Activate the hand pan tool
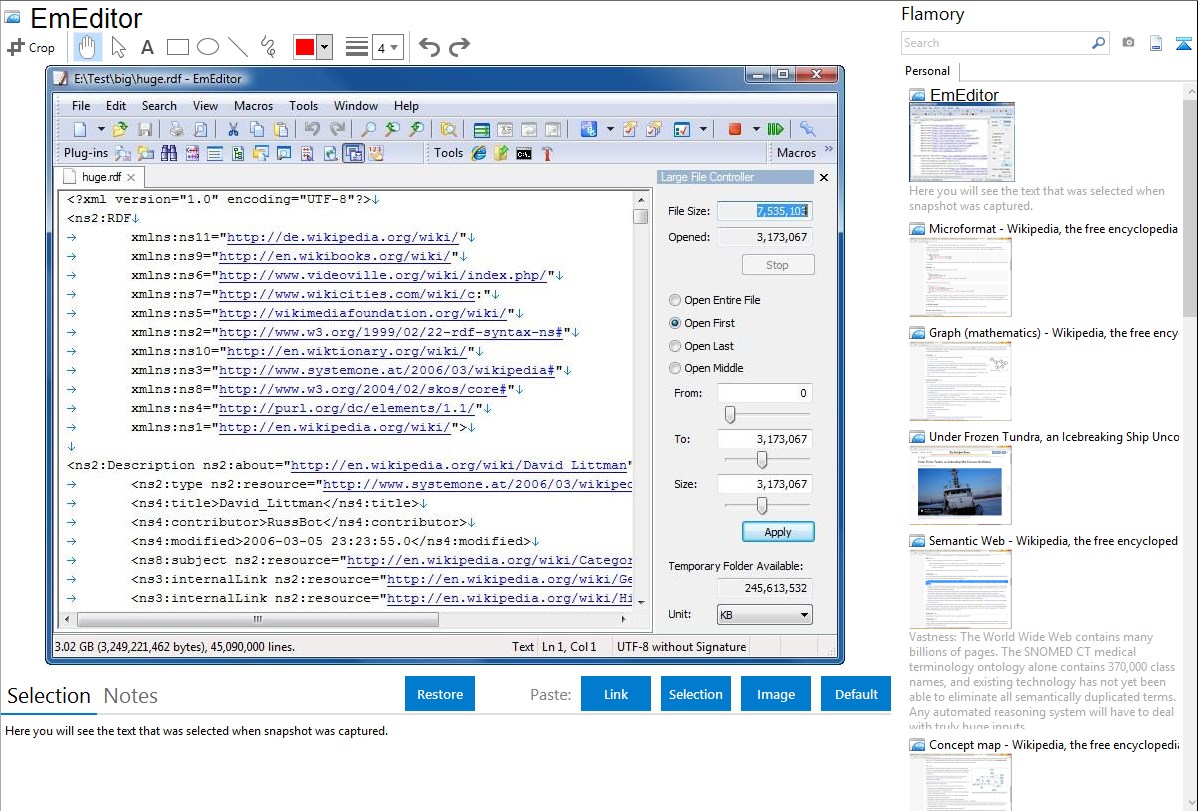 pos(87,47)
